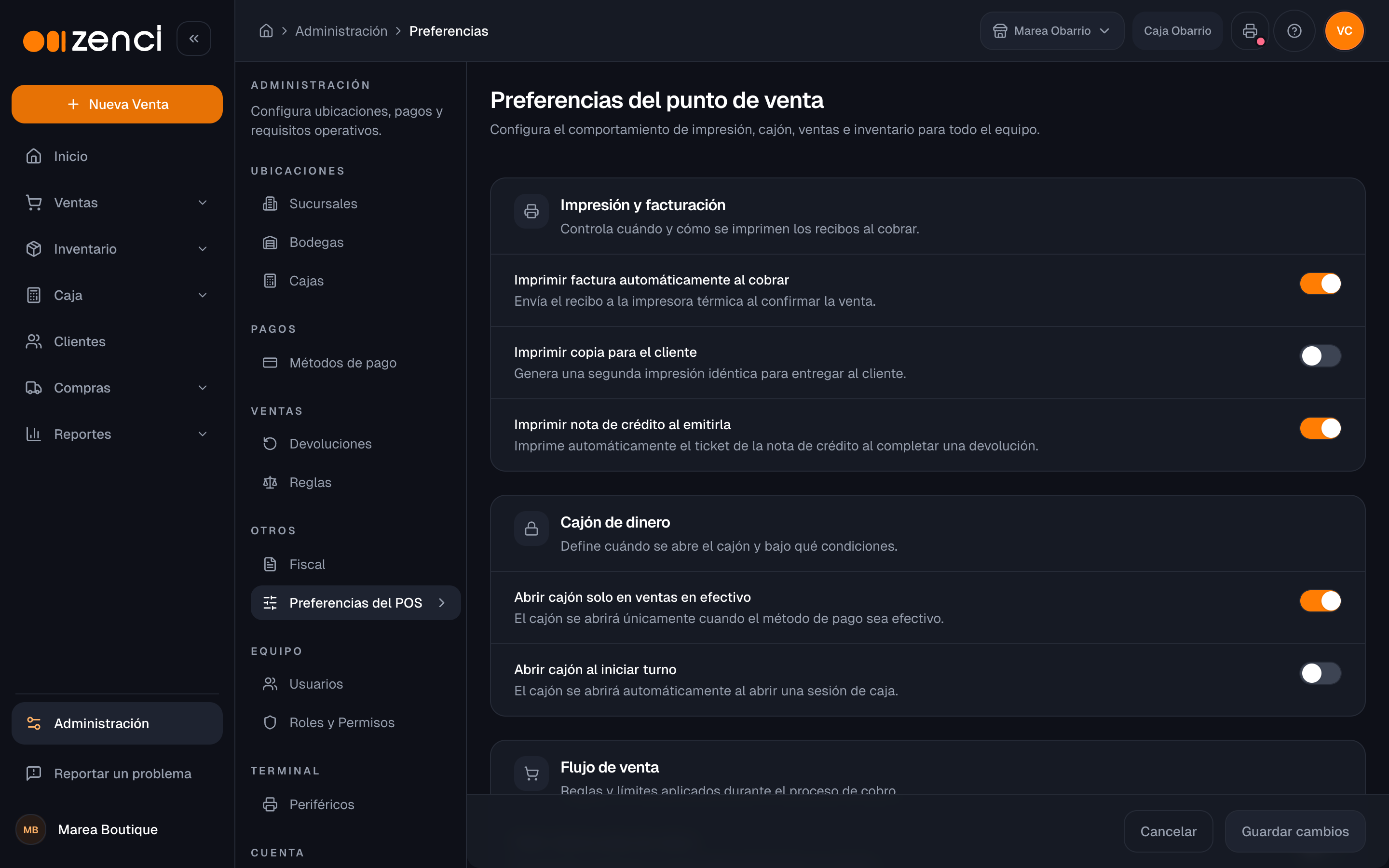Image resolution: width=1389 pixels, height=868 pixels.
Task: Click the Caja Obarrio register chip
Action: [x=1177, y=31]
